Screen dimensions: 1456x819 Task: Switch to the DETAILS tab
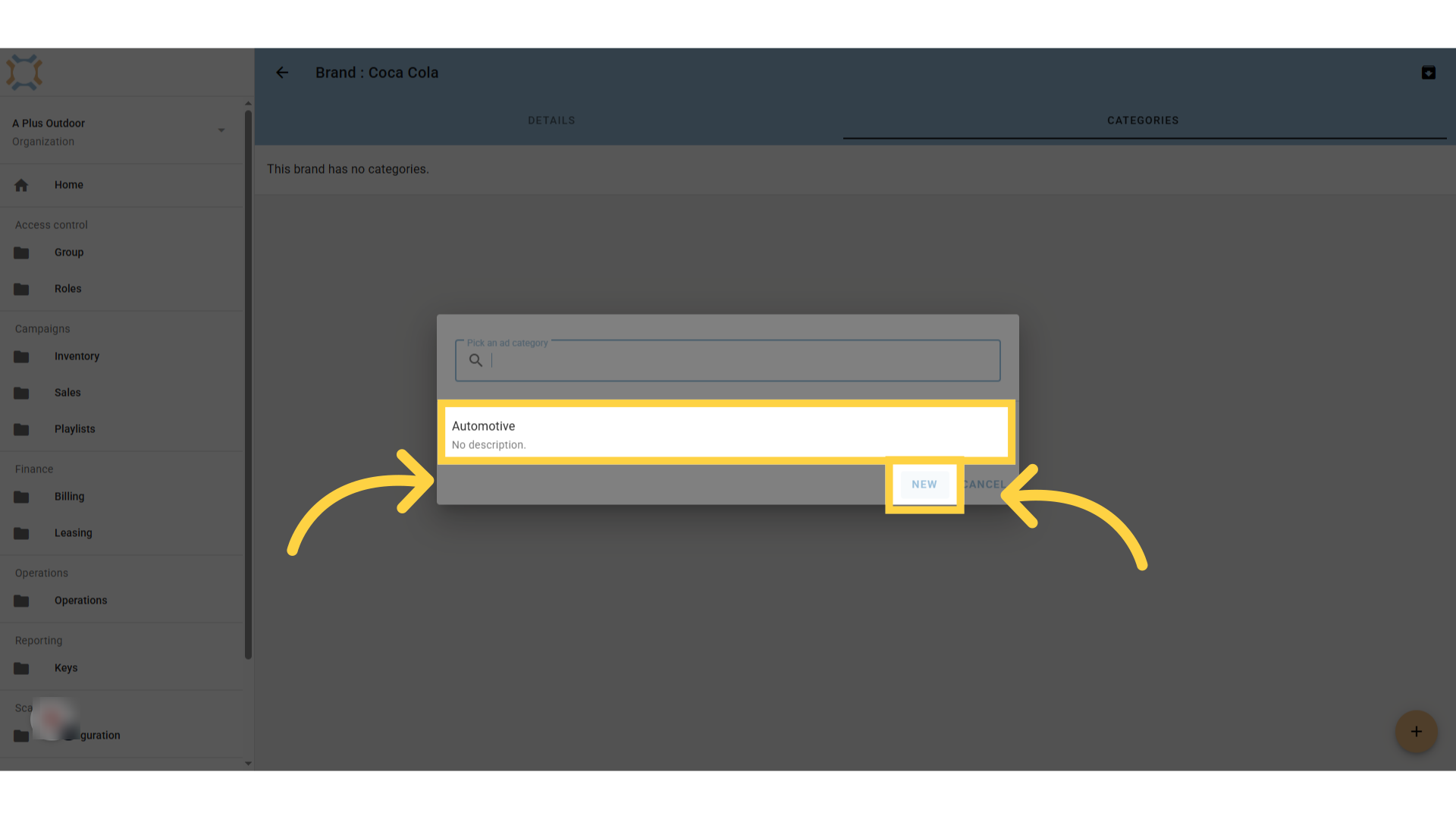coord(551,121)
